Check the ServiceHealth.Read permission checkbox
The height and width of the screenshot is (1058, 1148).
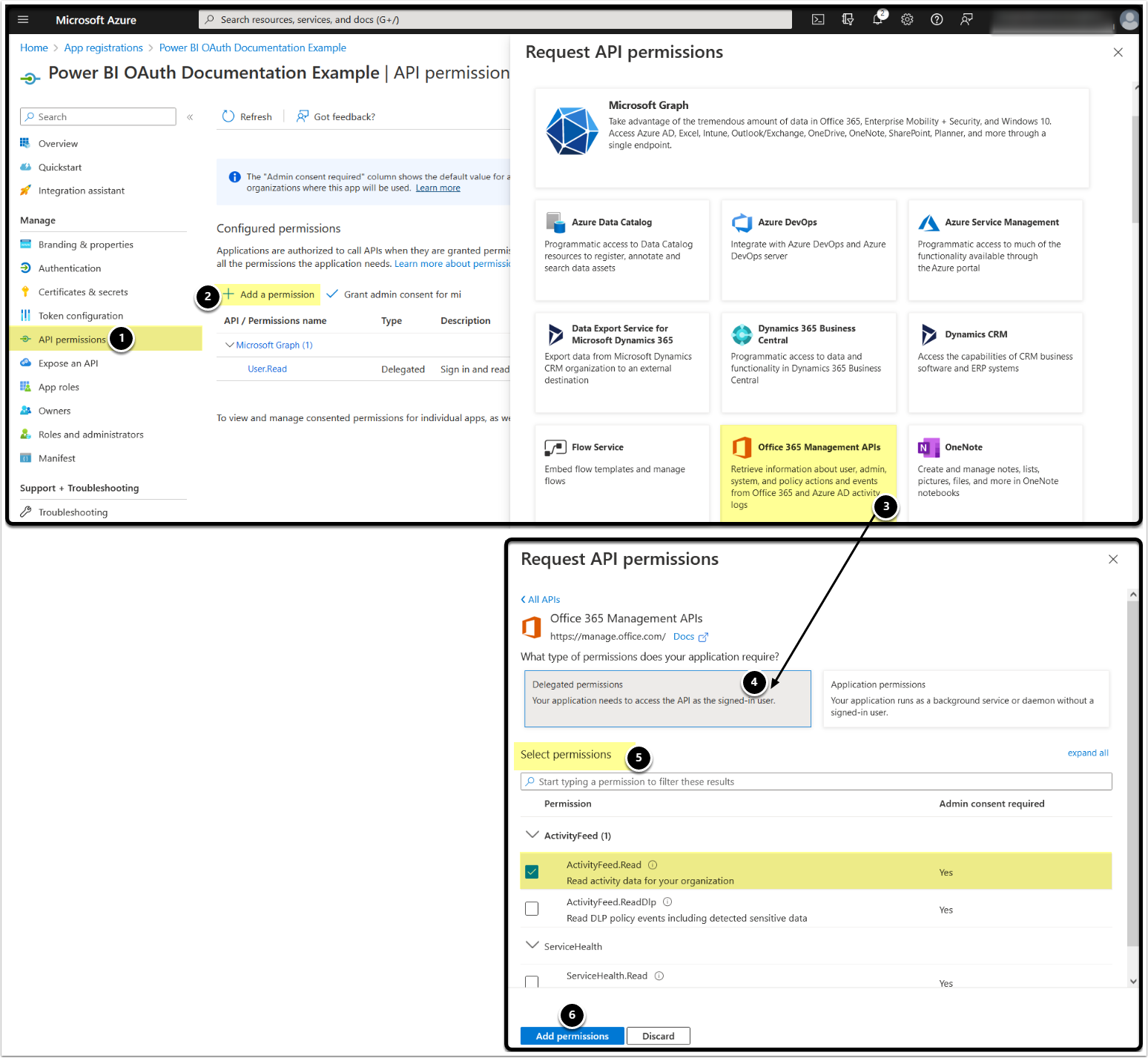tap(532, 982)
